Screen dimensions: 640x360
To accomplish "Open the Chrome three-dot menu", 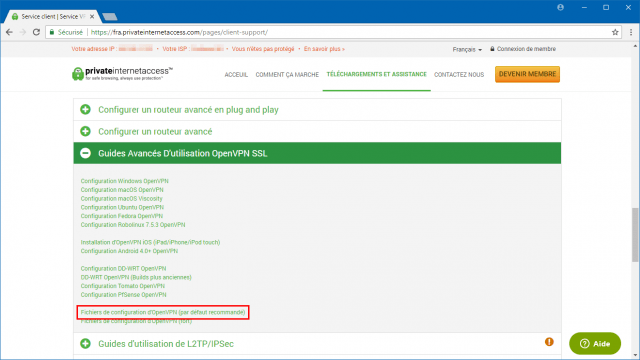I will click(631, 32).
